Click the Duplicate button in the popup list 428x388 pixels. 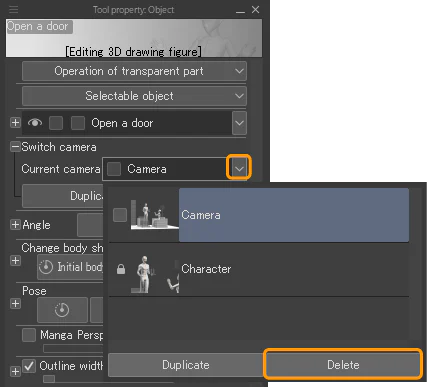[x=186, y=365]
